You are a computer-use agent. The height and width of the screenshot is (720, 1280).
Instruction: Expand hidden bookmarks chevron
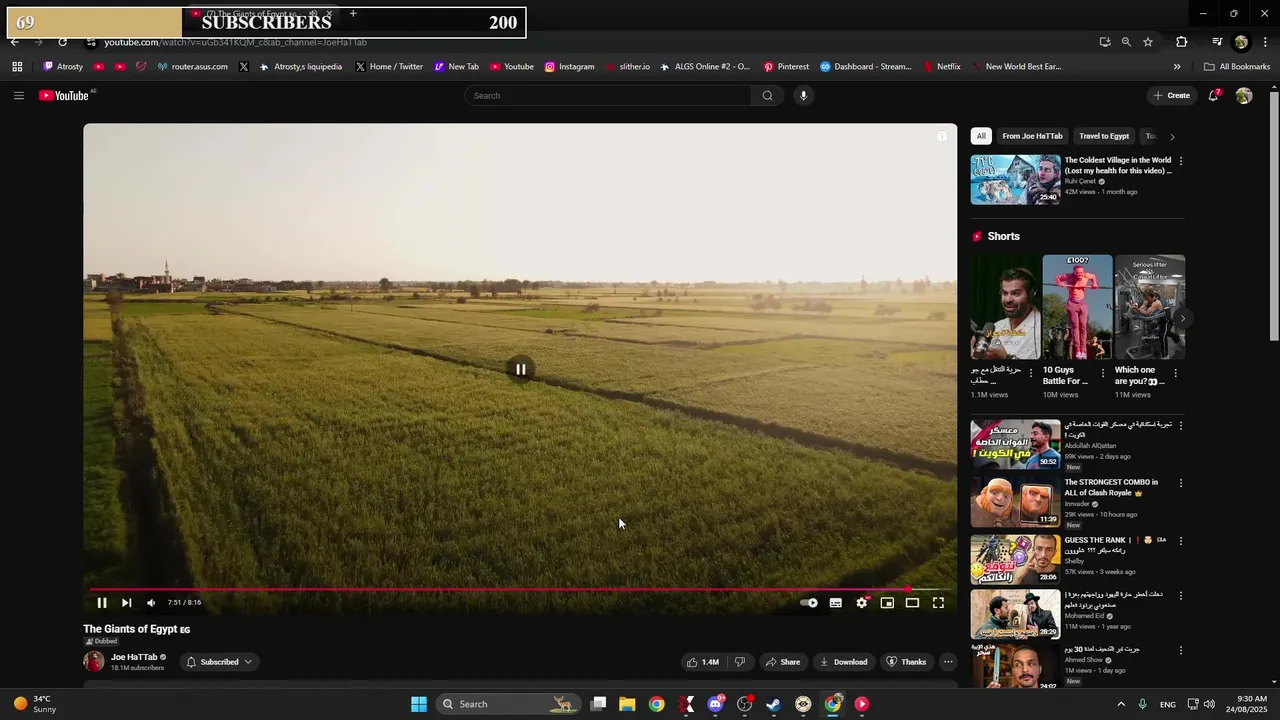coord(1177,67)
